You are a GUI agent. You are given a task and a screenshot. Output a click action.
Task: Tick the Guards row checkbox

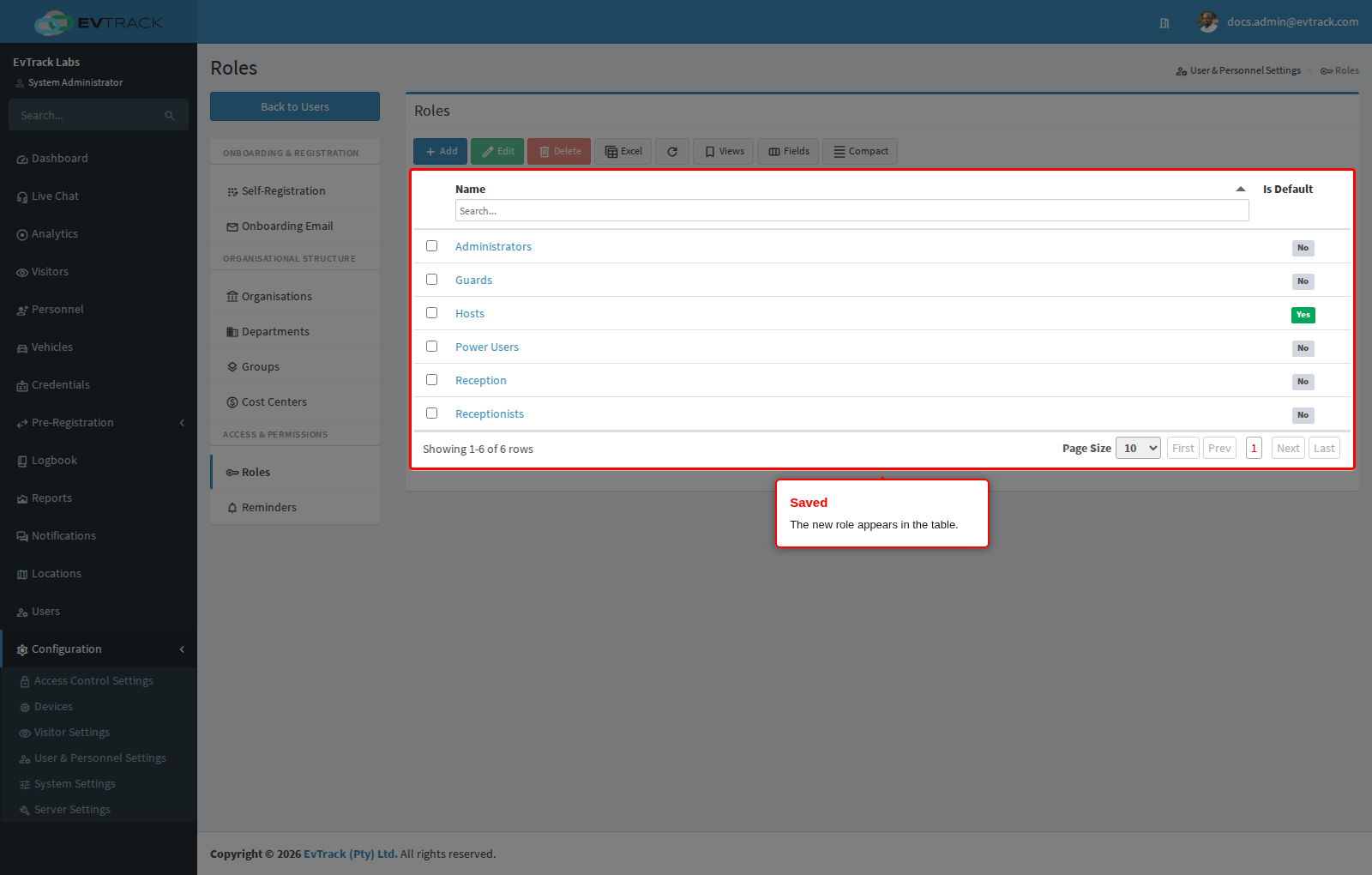(x=432, y=280)
